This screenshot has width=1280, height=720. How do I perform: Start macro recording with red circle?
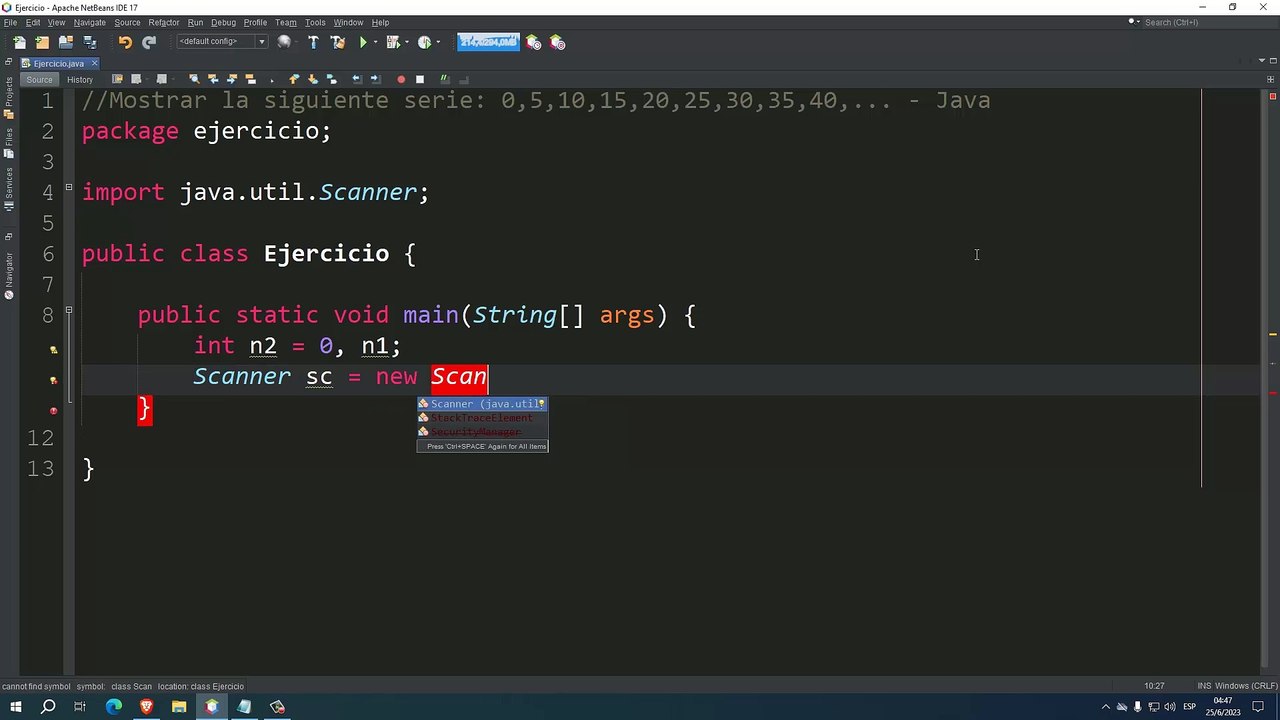tap(401, 79)
